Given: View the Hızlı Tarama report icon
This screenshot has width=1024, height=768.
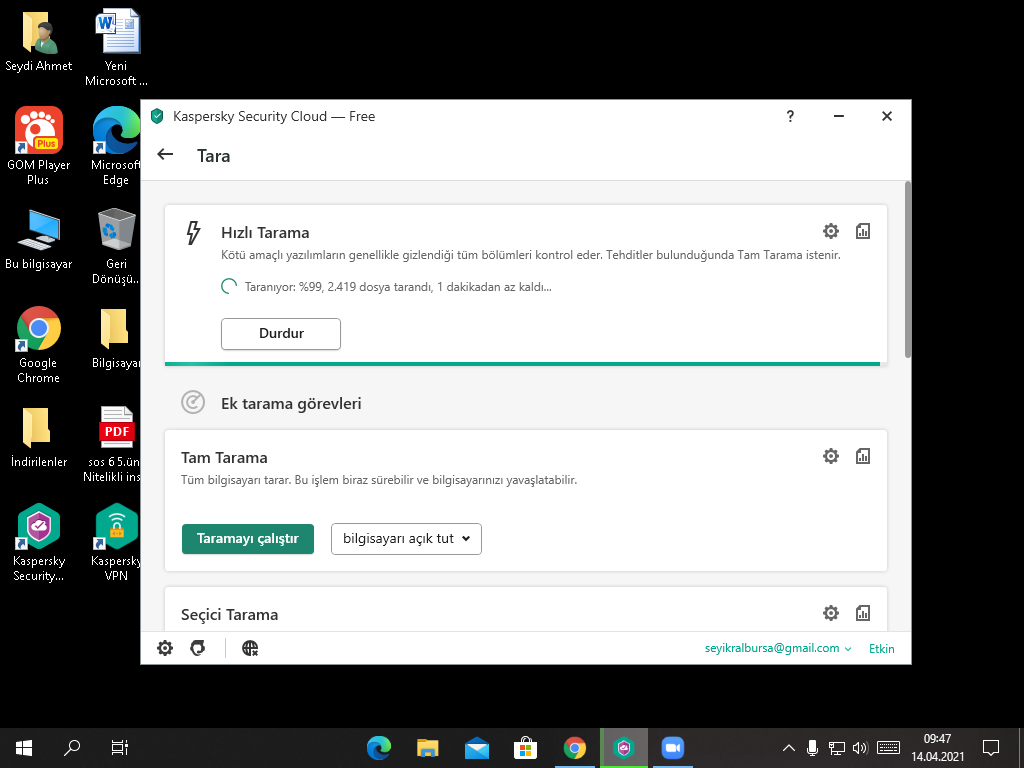Looking at the screenshot, I should click(863, 231).
